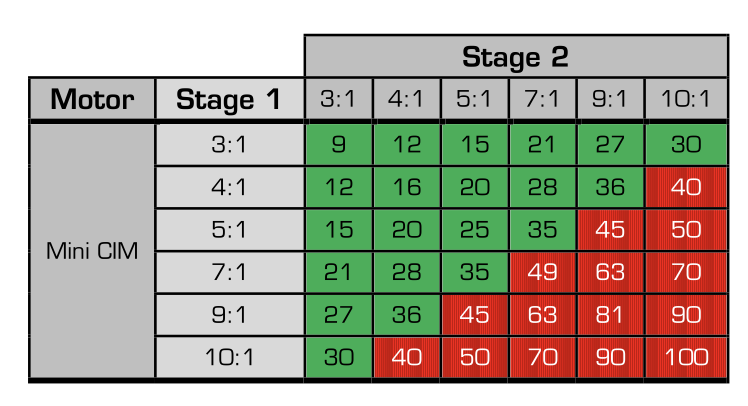This screenshot has width=748, height=406.
Task: Click the green cell showing 16
Action: [x=406, y=187]
